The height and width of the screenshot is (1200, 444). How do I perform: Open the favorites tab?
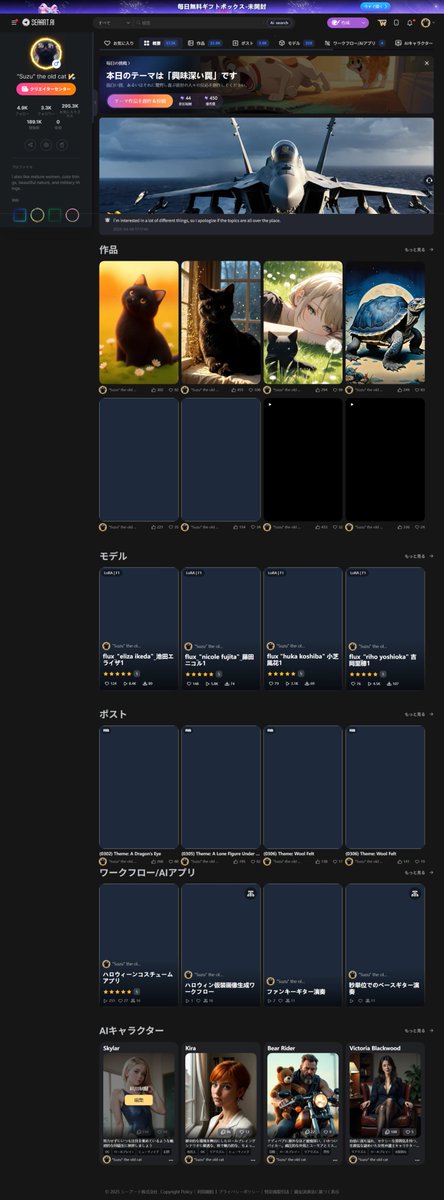119,44
